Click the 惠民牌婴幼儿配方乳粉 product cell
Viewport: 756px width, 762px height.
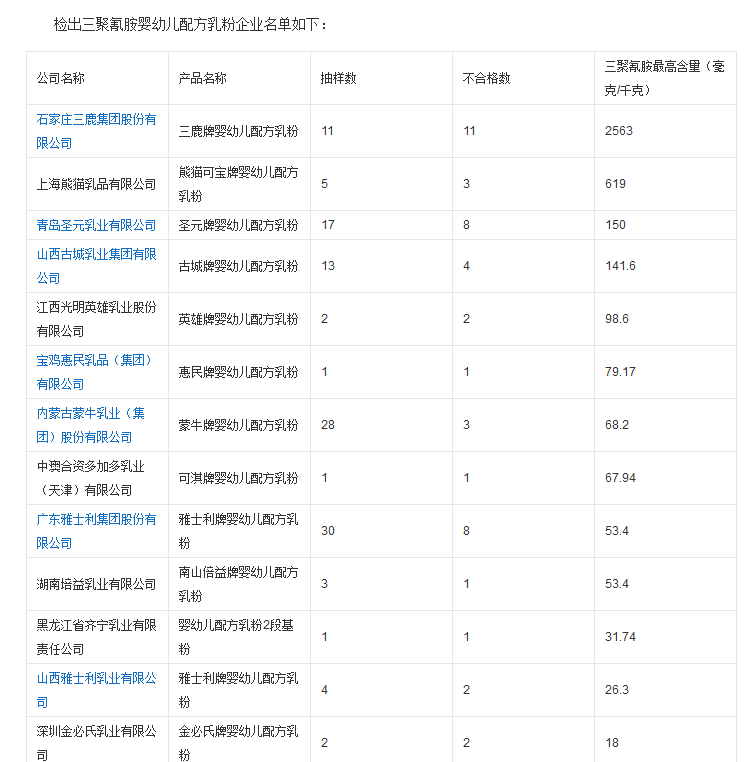pyautogui.click(x=238, y=372)
